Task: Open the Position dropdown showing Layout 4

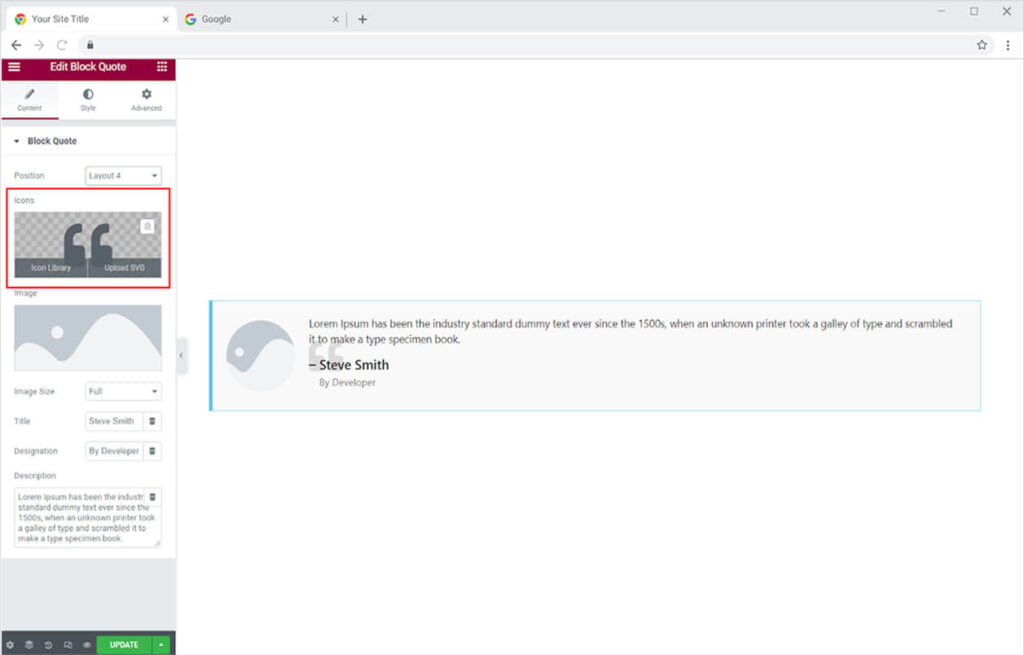Action: pos(123,176)
